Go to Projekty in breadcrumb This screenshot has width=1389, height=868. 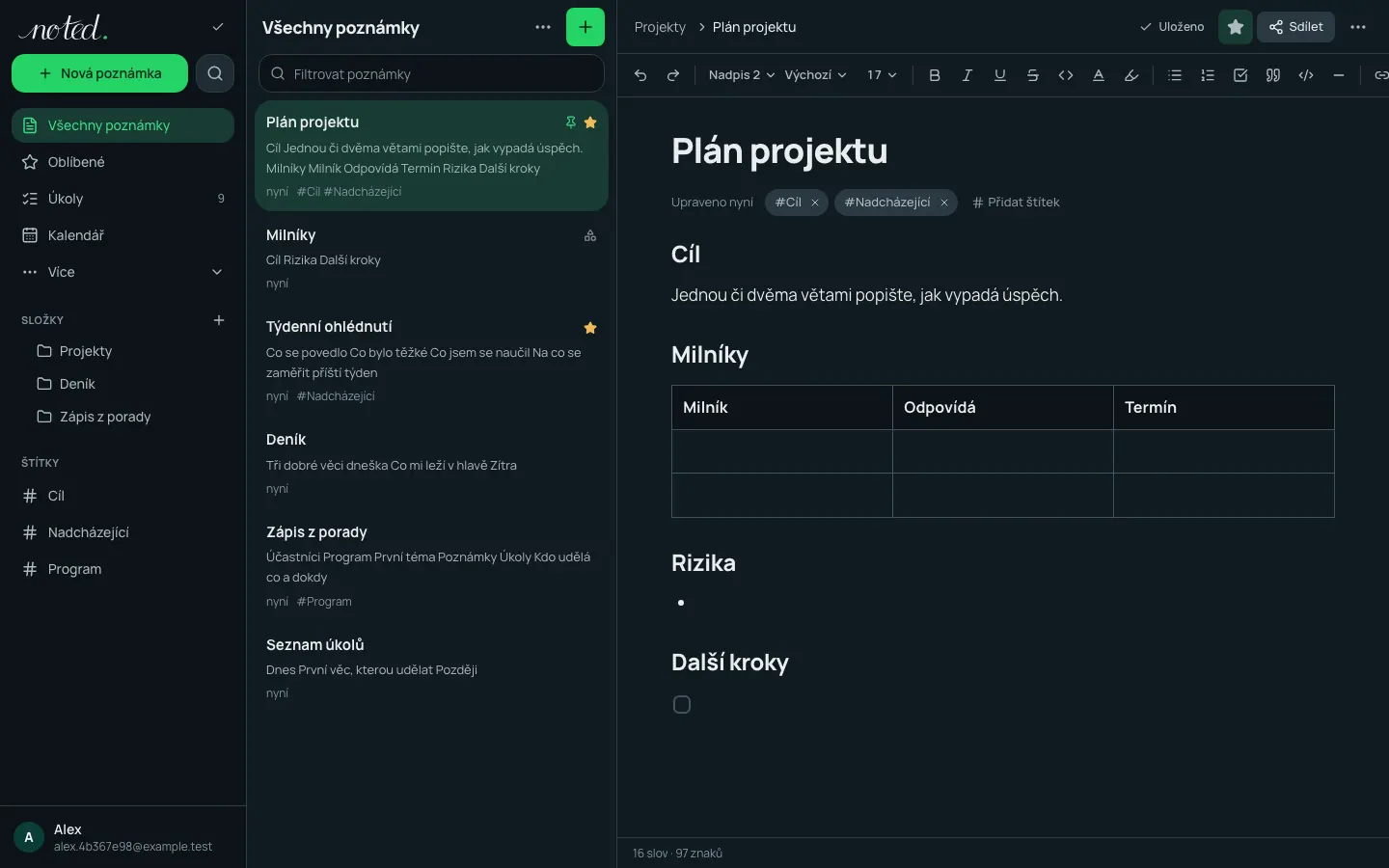[660, 27]
